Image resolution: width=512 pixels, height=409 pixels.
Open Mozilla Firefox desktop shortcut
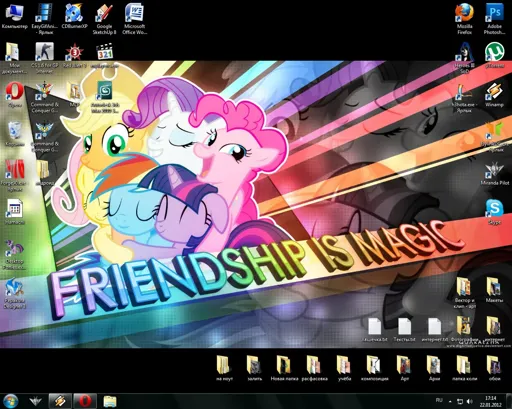coord(464,19)
